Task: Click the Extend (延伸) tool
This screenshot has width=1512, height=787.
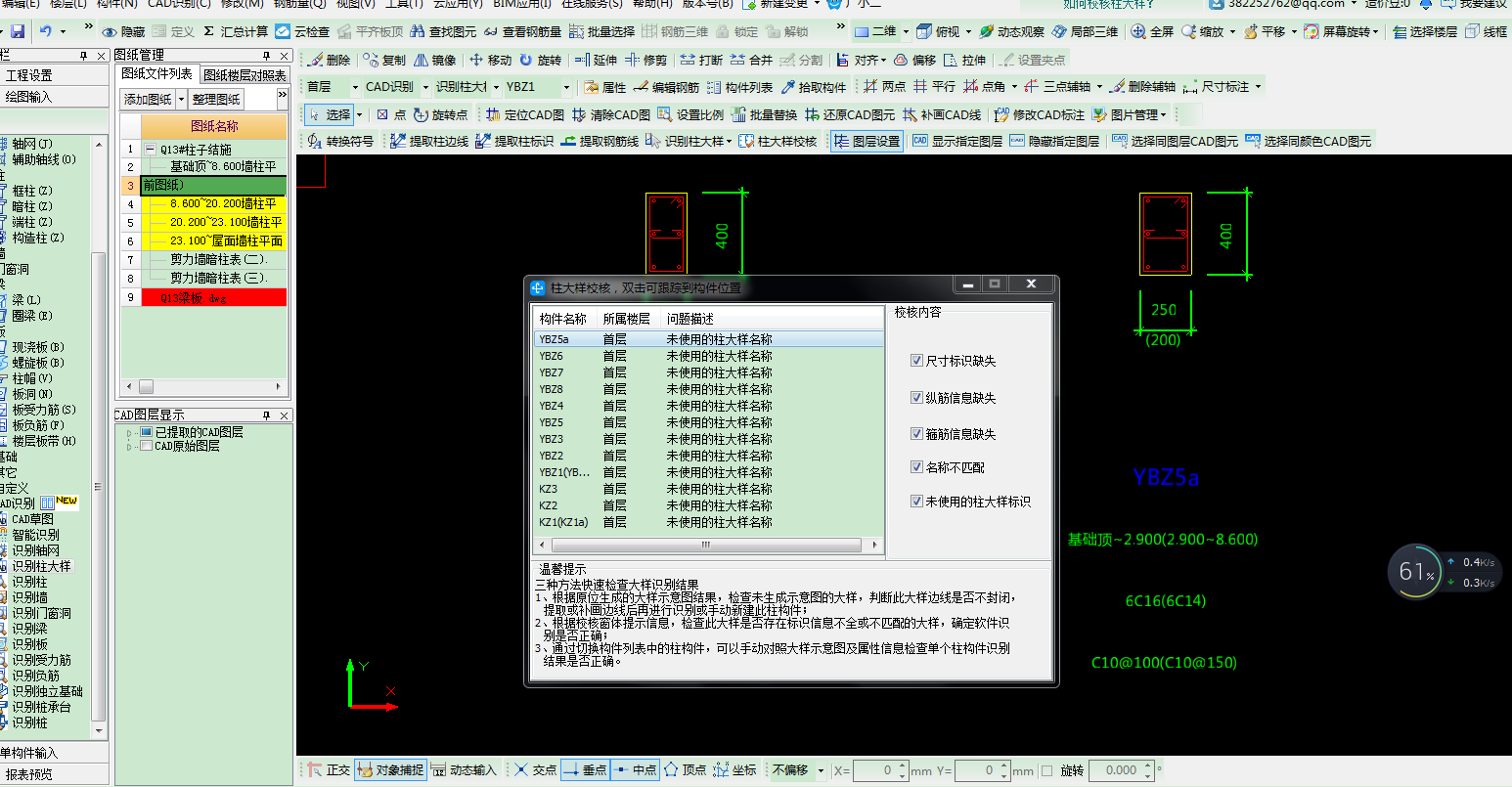Action: coord(596,61)
